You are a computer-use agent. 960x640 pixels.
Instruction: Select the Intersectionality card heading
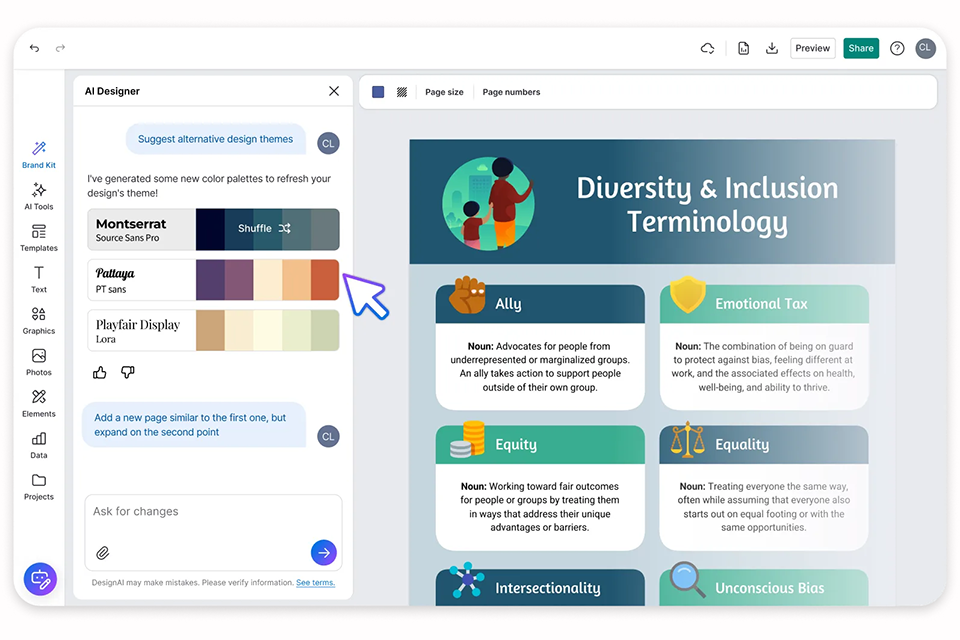547,588
